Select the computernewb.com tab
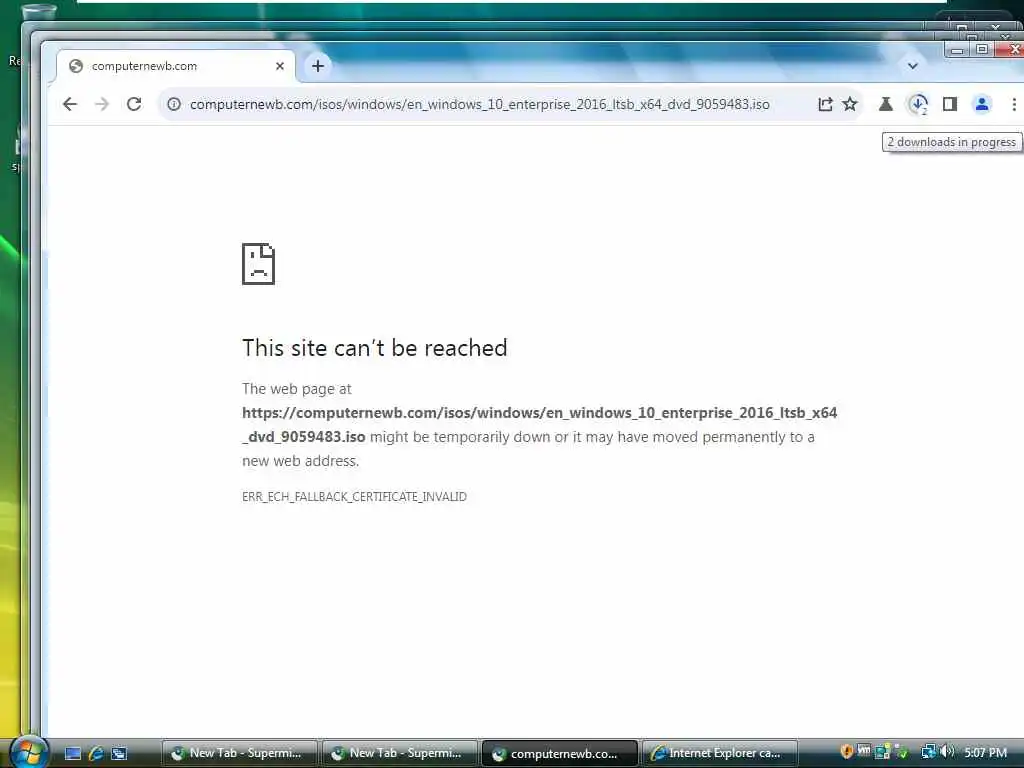The height and width of the screenshot is (768, 1024). coord(176,66)
